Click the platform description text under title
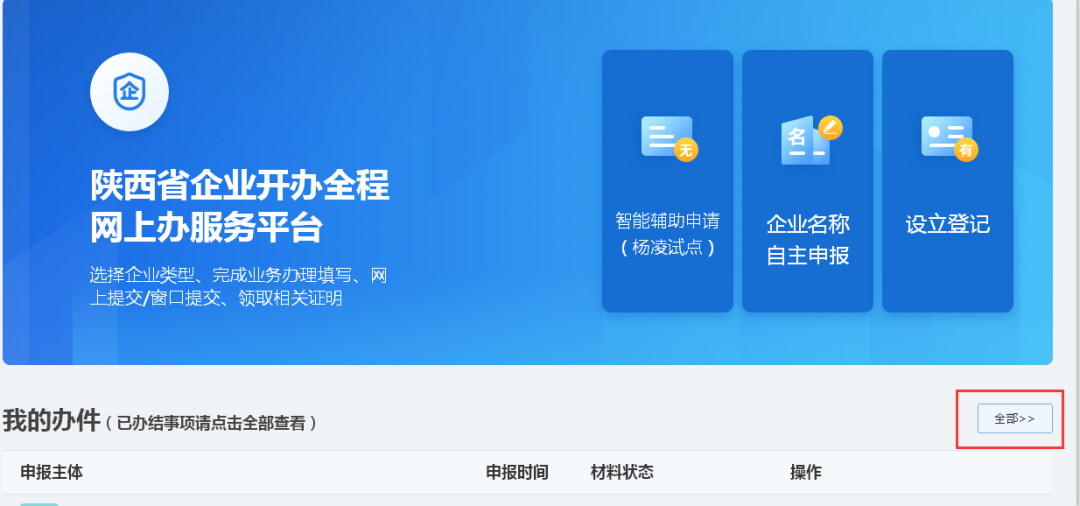Image resolution: width=1080 pixels, height=506 pixels. tap(238, 287)
